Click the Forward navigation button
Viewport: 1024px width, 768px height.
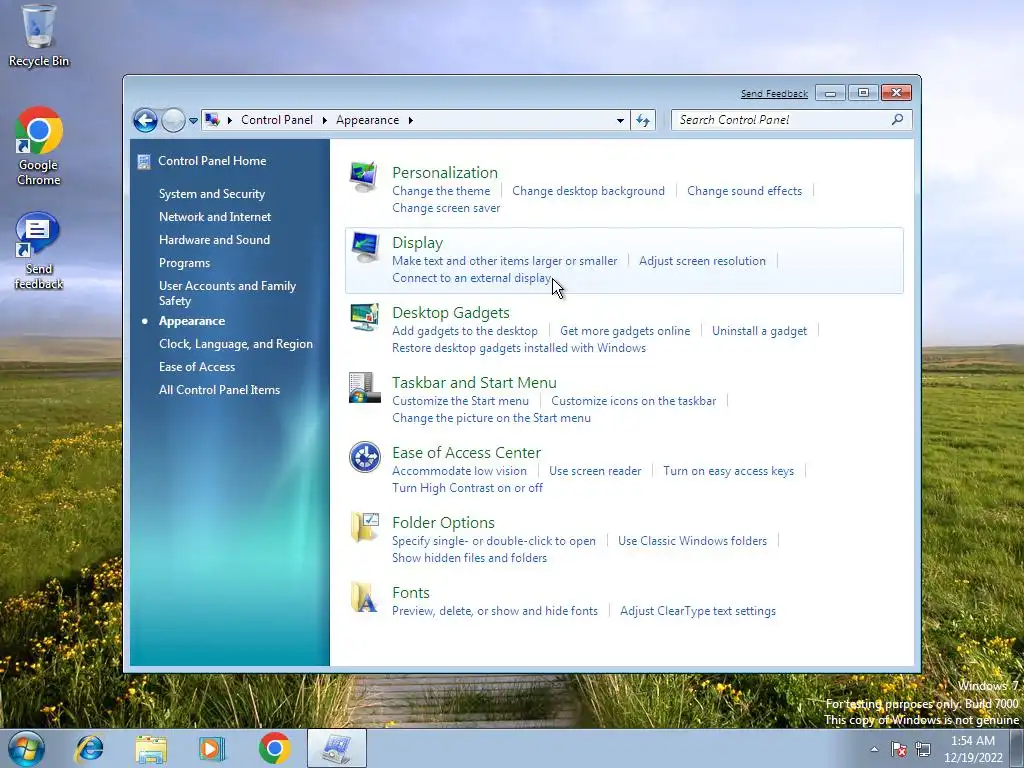point(173,120)
